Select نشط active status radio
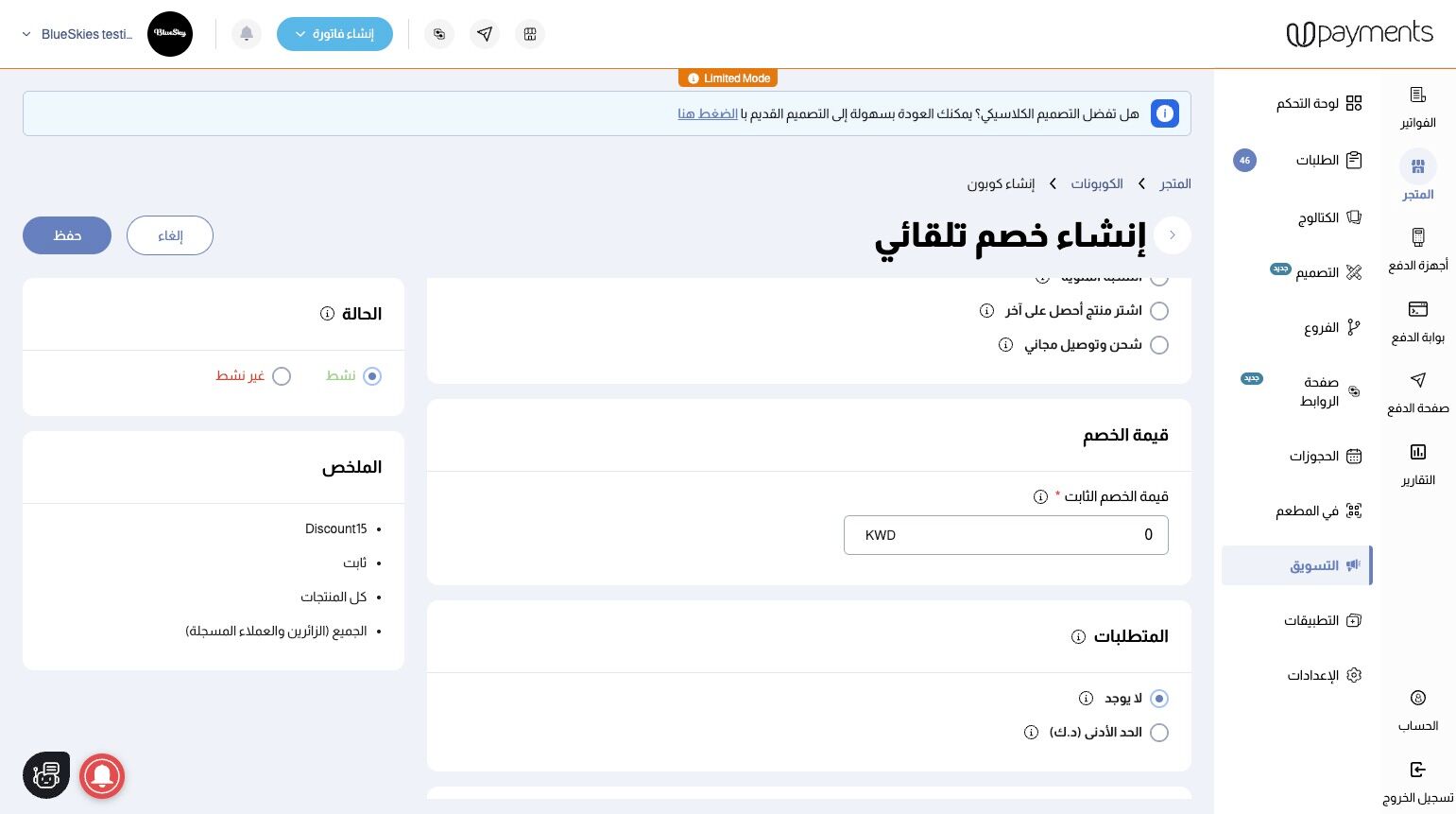 (372, 376)
